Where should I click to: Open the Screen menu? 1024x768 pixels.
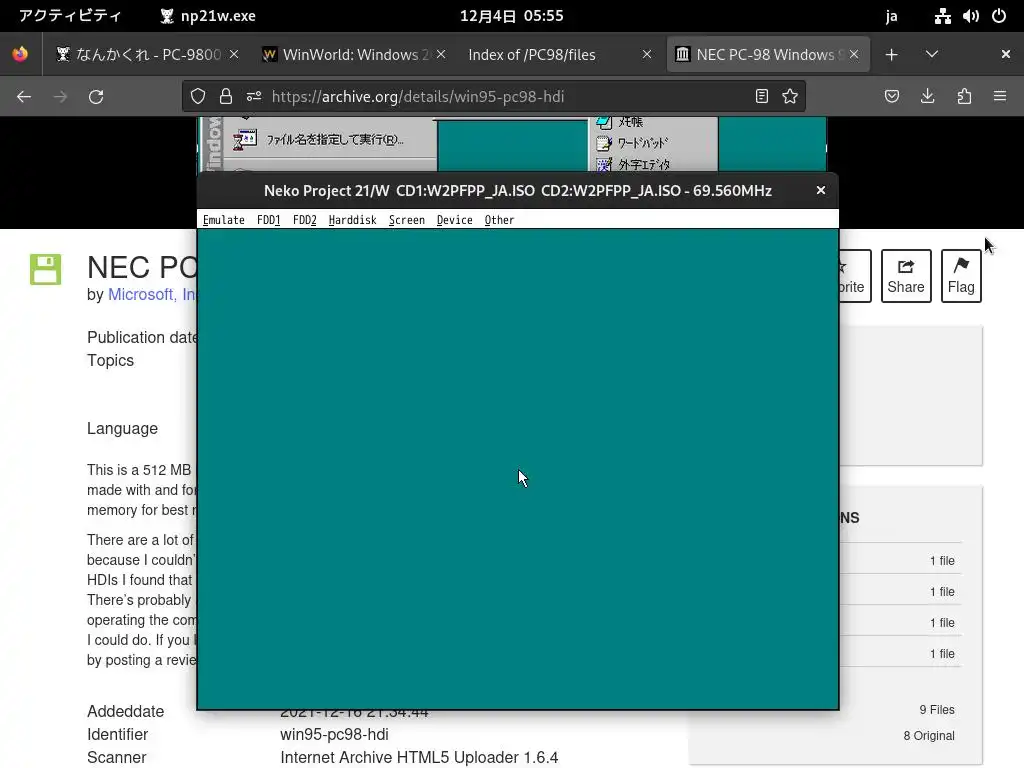(x=407, y=220)
